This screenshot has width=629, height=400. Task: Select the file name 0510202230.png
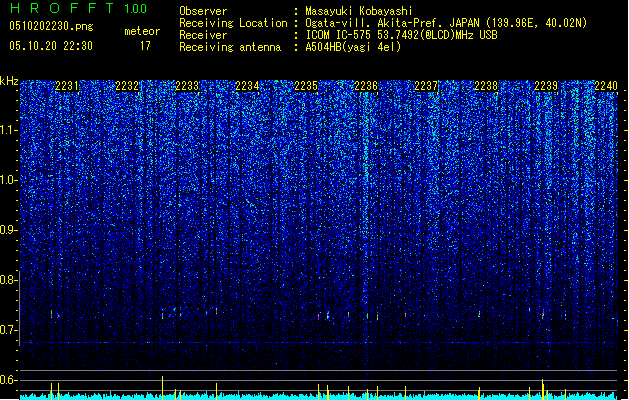tap(51, 26)
